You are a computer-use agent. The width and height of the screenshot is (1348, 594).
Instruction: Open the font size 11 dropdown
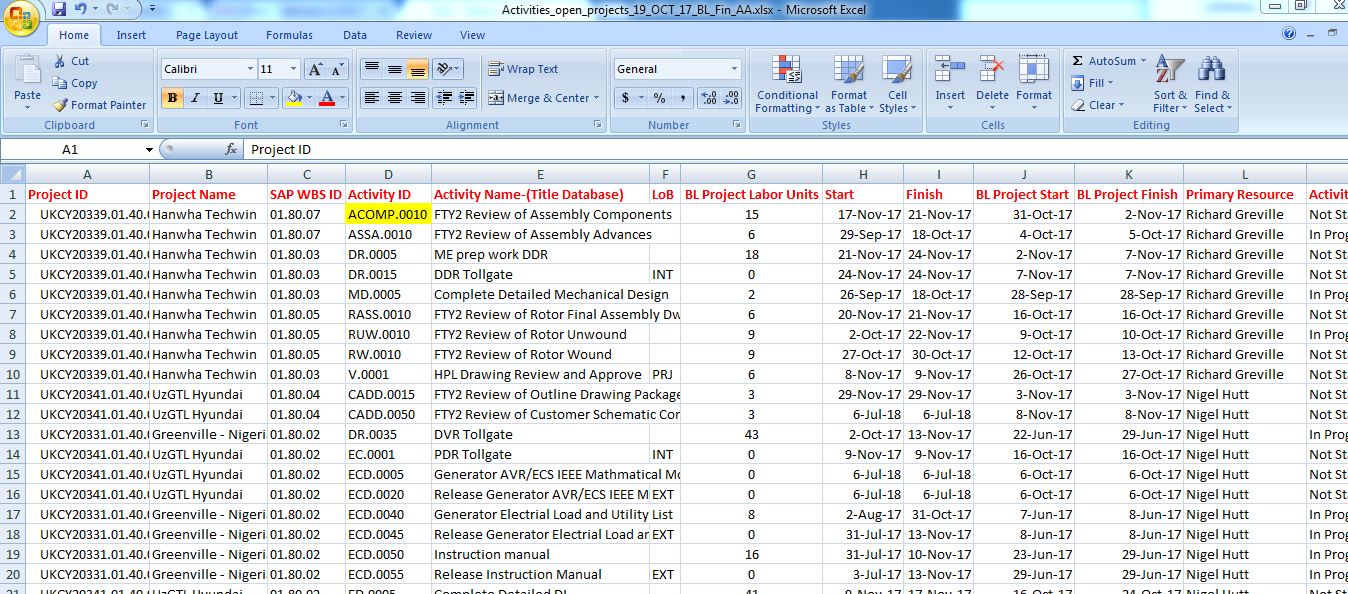coord(294,69)
